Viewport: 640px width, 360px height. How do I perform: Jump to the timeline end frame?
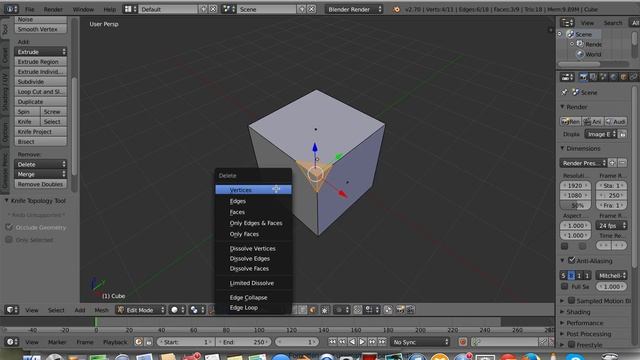click(x=382, y=342)
